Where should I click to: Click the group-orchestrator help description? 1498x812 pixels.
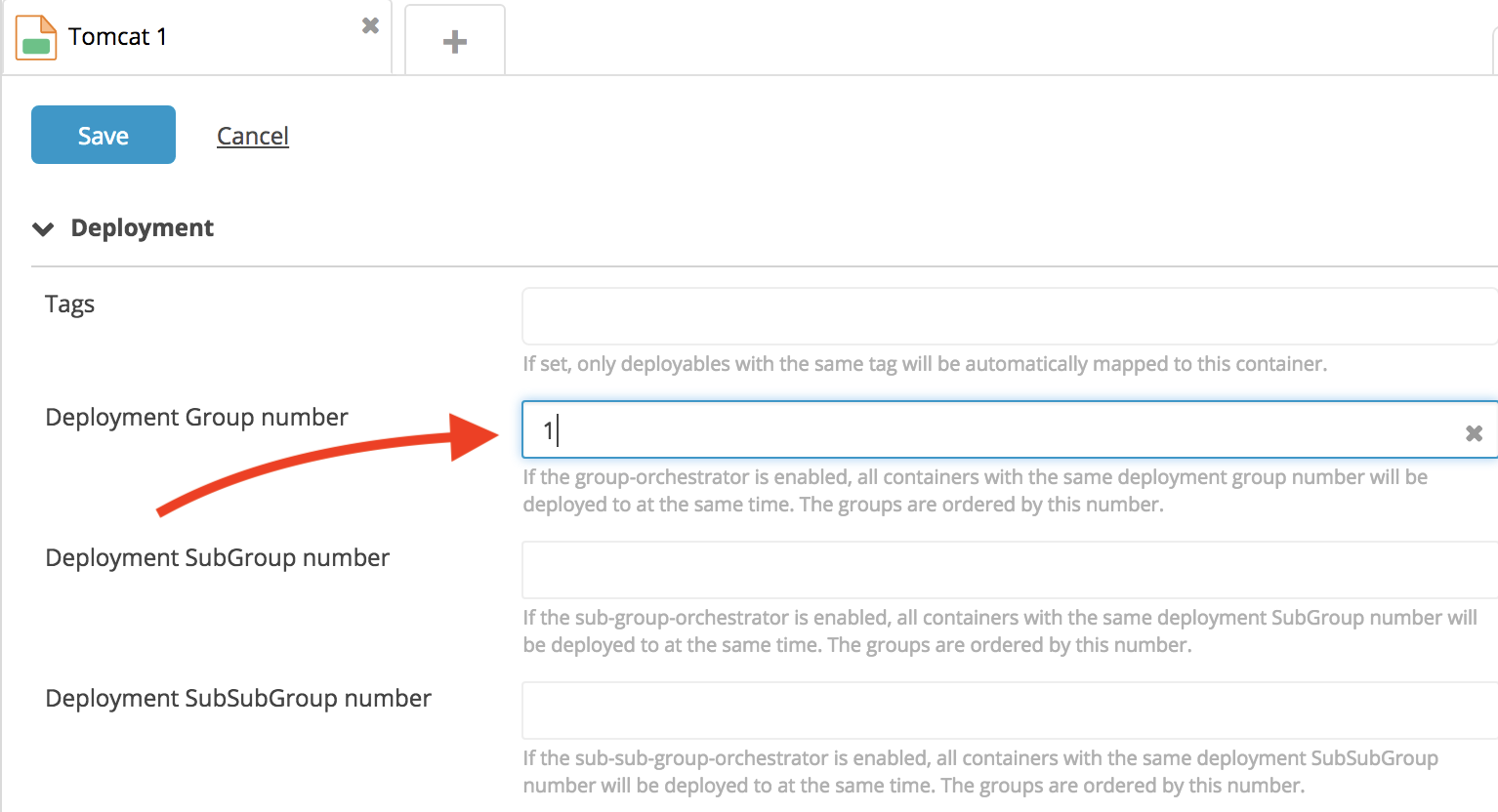point(975,491)
